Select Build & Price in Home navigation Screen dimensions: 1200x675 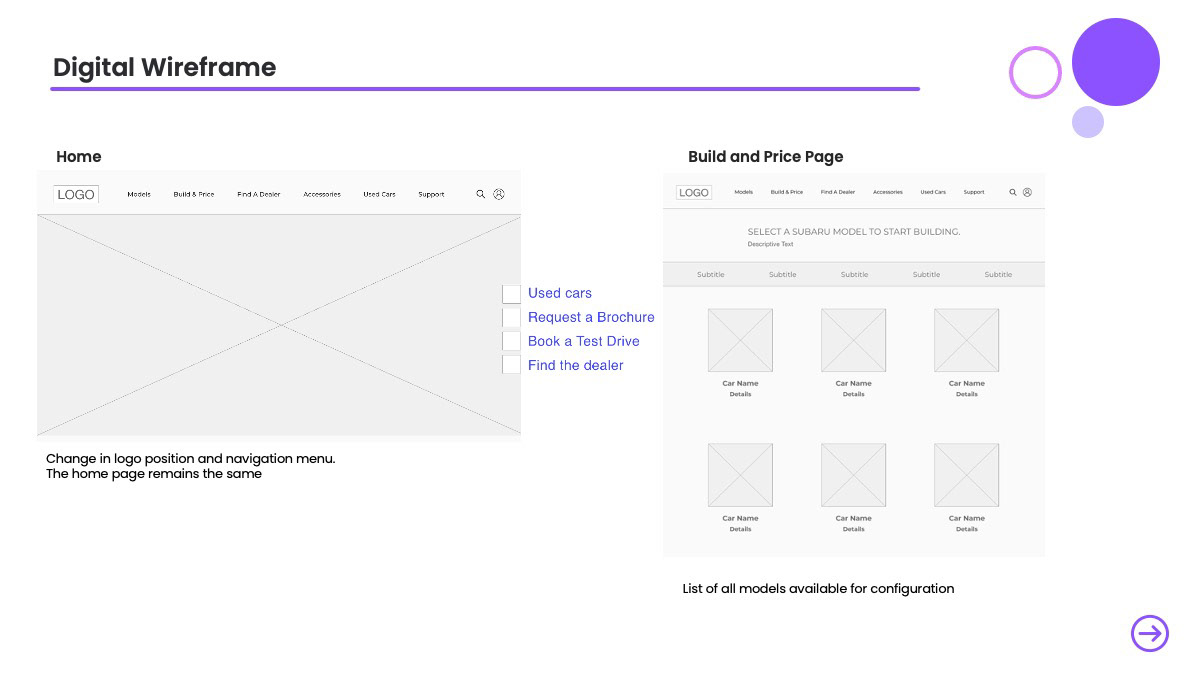click(194, 194)
